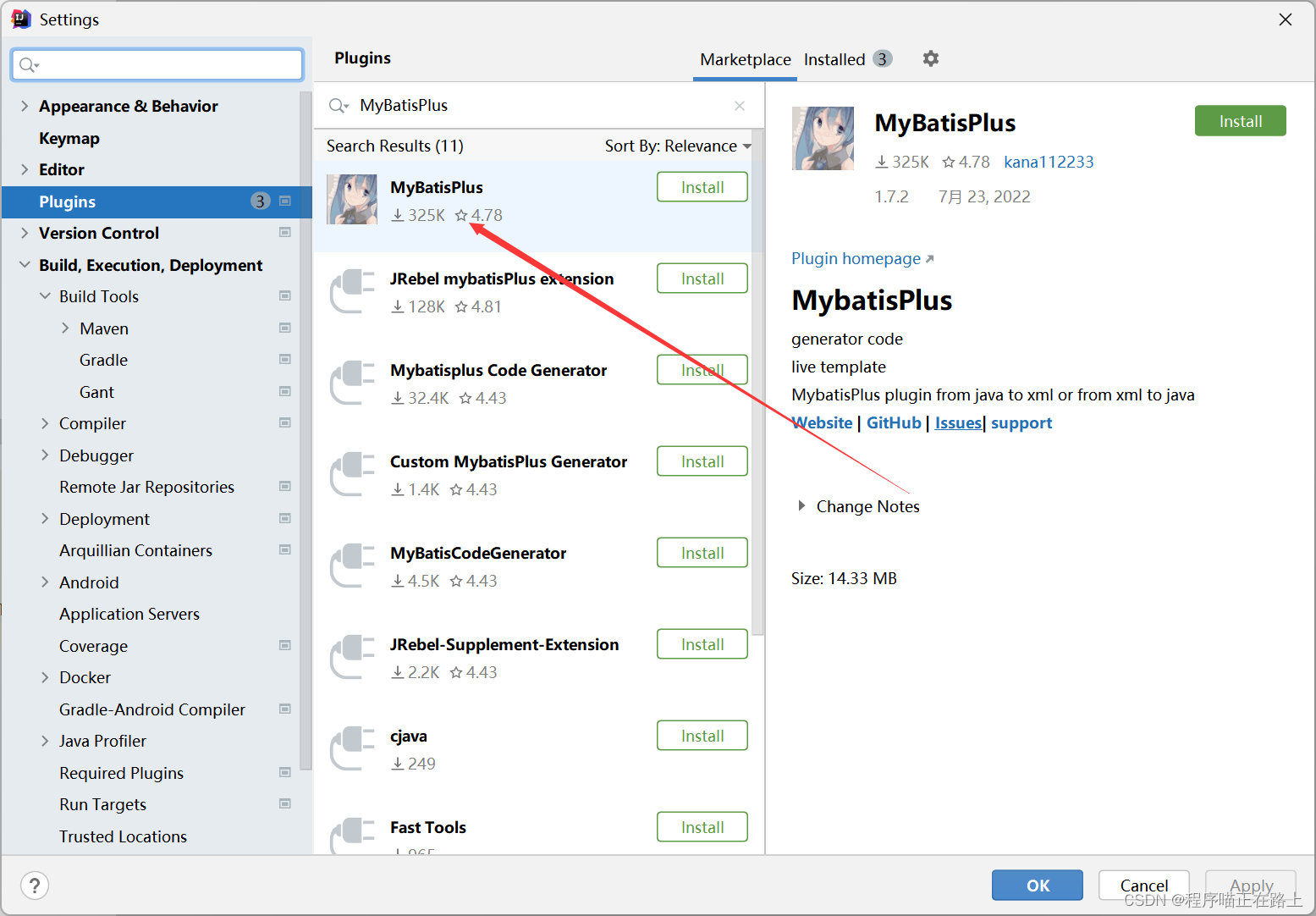This screenshot has height=916, width=1316.
Task: Confirm settings with OK button
Action: point(1037,885)
